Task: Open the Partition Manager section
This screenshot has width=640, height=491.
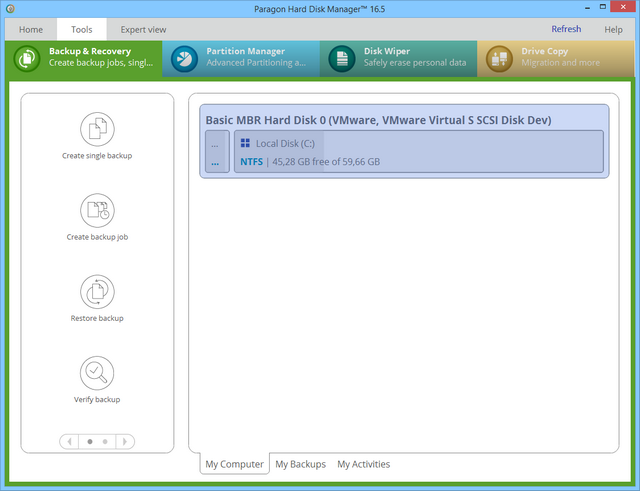Action: pos(241,57)
